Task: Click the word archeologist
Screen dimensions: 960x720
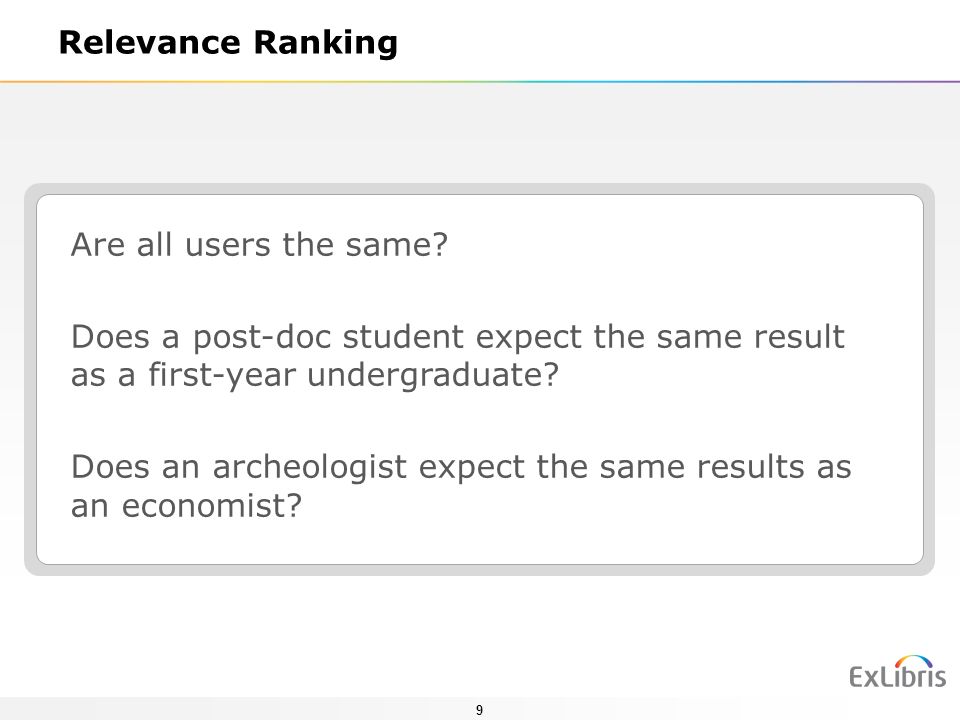Action: (x=309, y=468)
